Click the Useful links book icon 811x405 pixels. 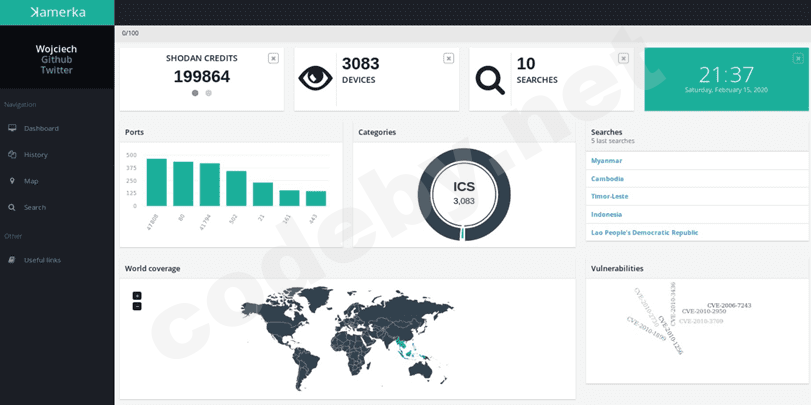click(12, 260)
